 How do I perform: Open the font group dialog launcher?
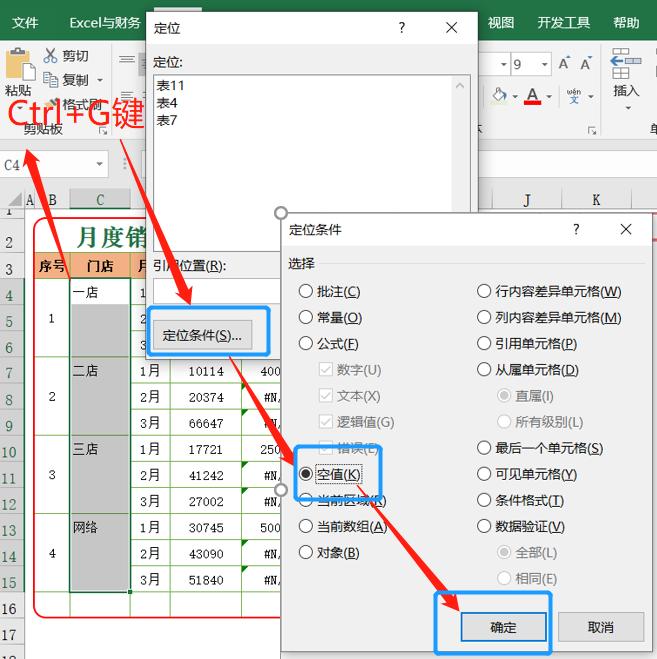coord(592,131)
